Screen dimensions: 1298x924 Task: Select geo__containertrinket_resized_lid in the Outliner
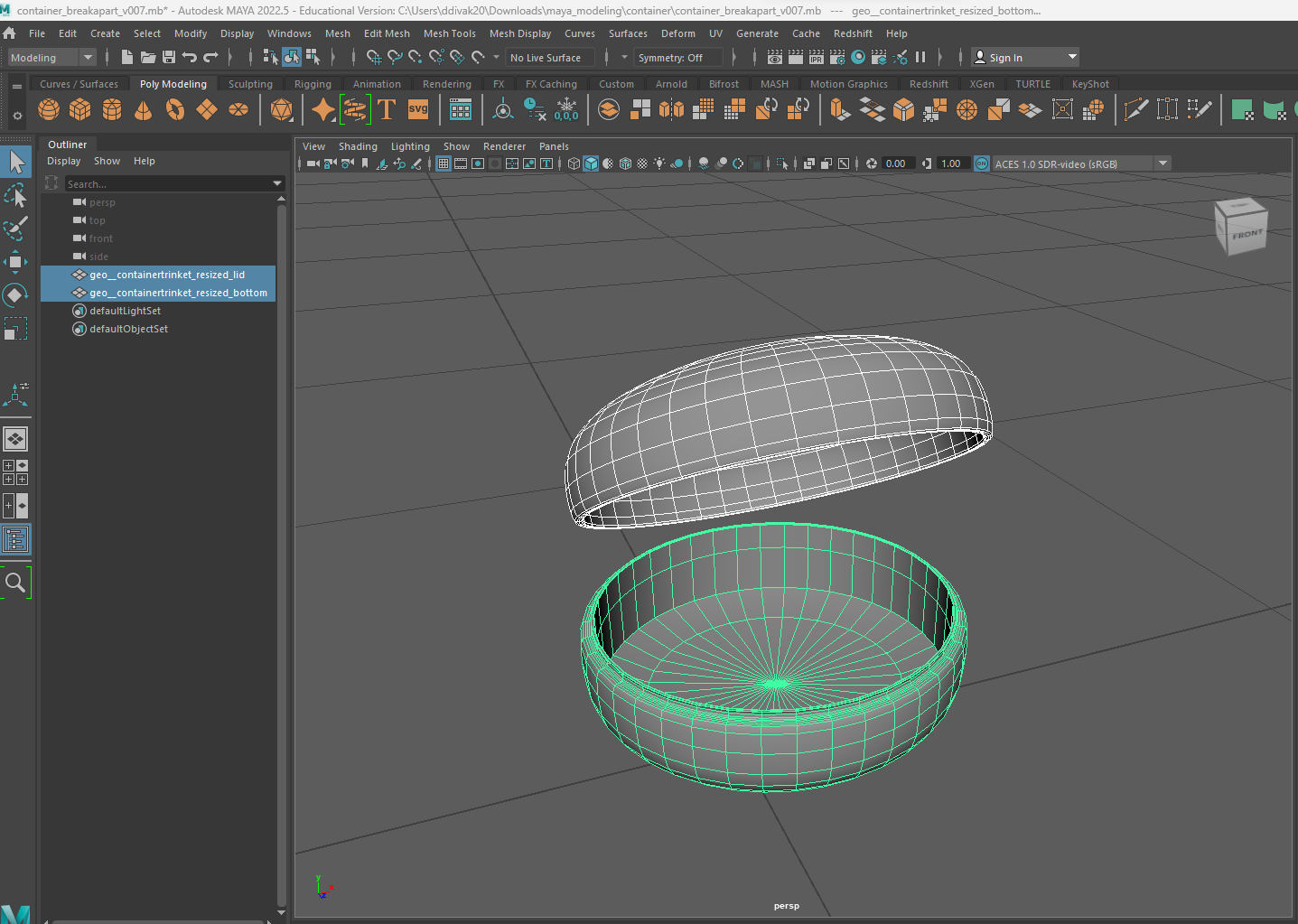pos(167,275)
